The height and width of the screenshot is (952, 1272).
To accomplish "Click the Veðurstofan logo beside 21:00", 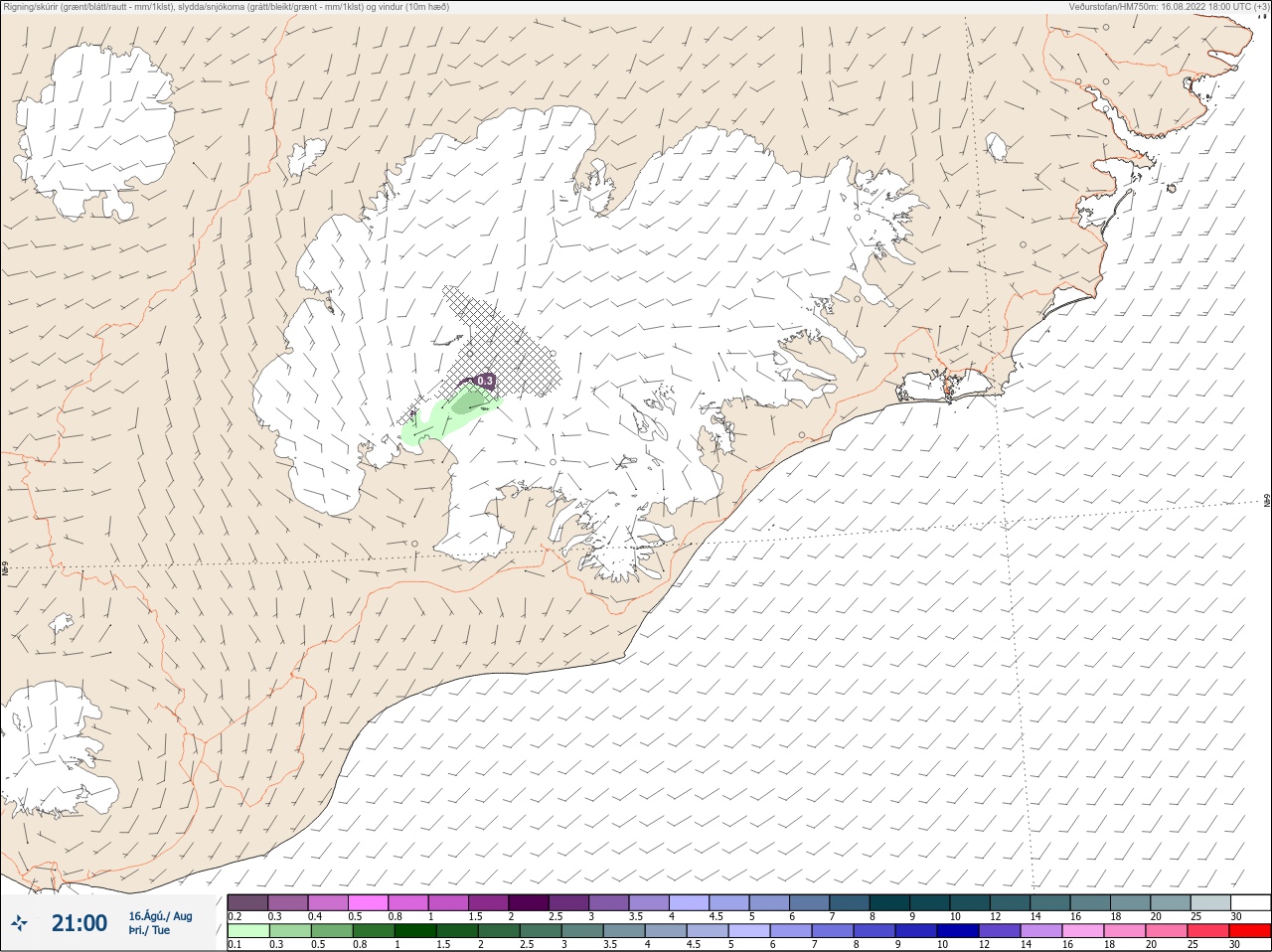I will click(19, 923).
